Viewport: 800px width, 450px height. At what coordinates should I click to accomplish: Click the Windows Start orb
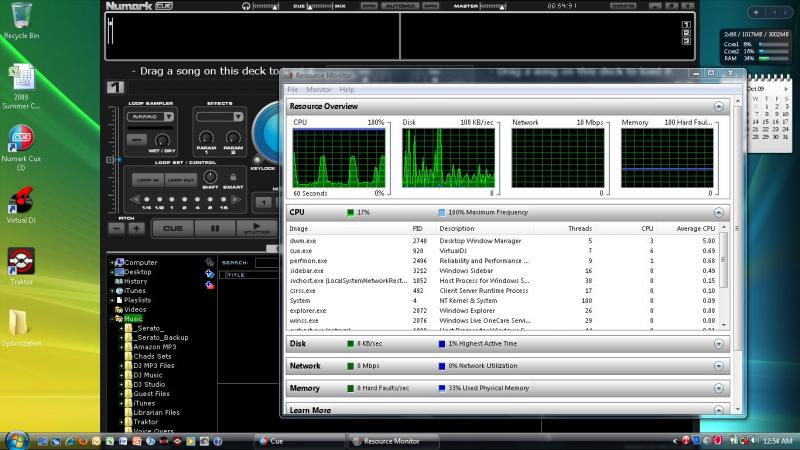pos(17,440)
